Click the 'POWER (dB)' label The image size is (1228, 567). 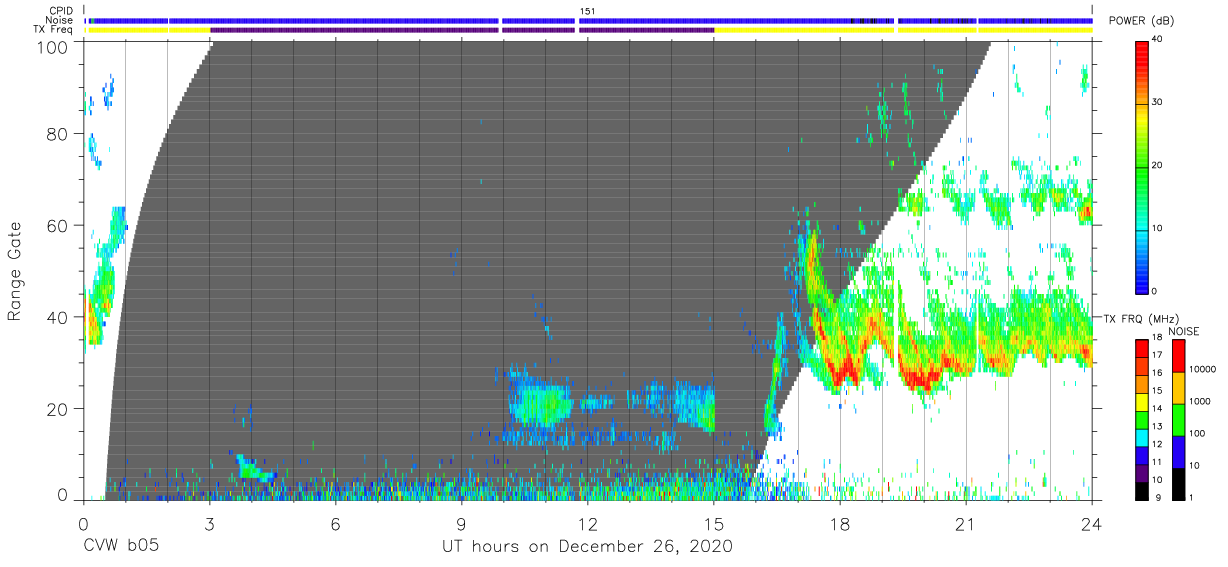pyautogui.click(x=1141, y=21)
